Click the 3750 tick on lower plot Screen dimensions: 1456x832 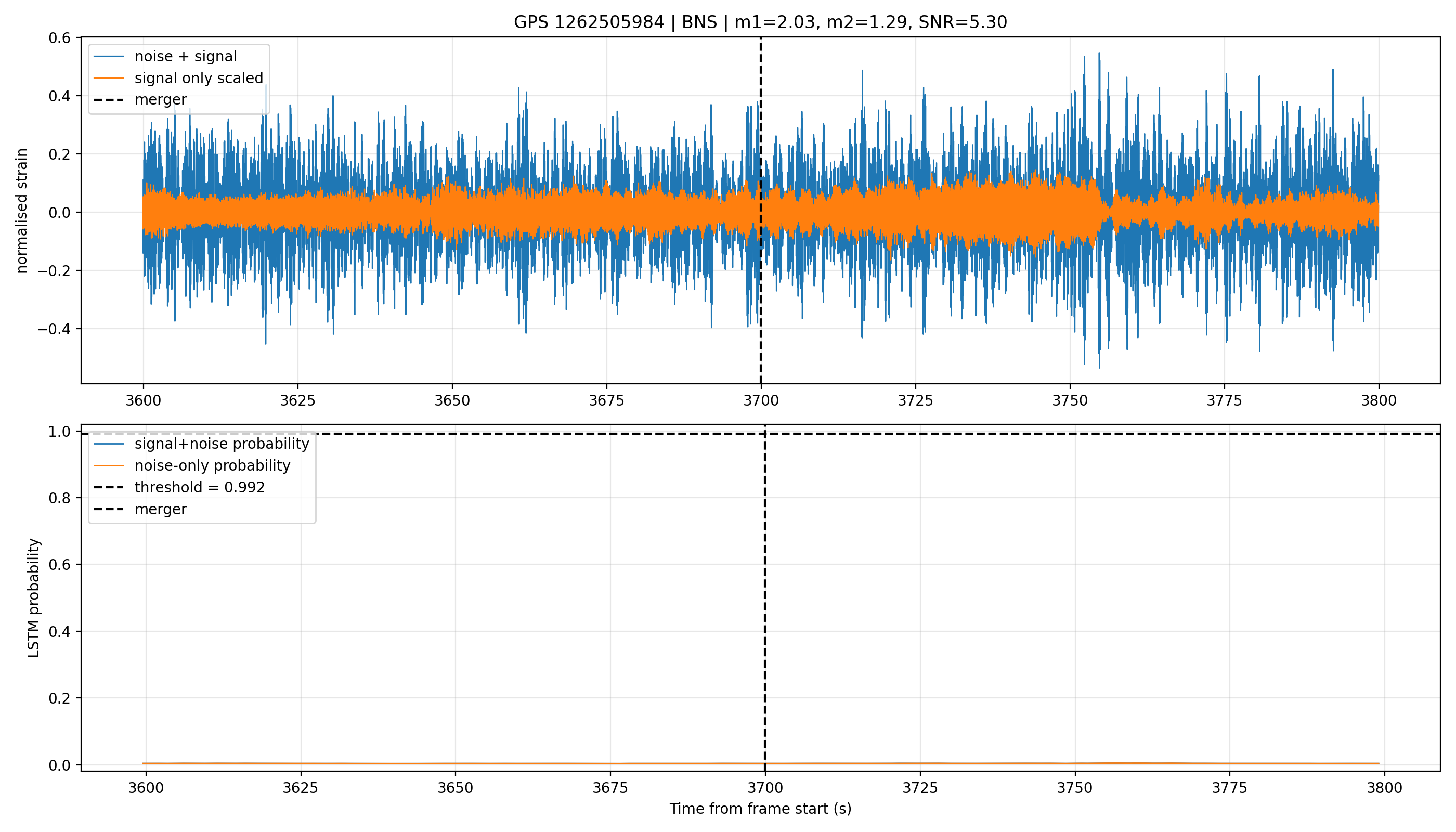(x=1075, y=788)
